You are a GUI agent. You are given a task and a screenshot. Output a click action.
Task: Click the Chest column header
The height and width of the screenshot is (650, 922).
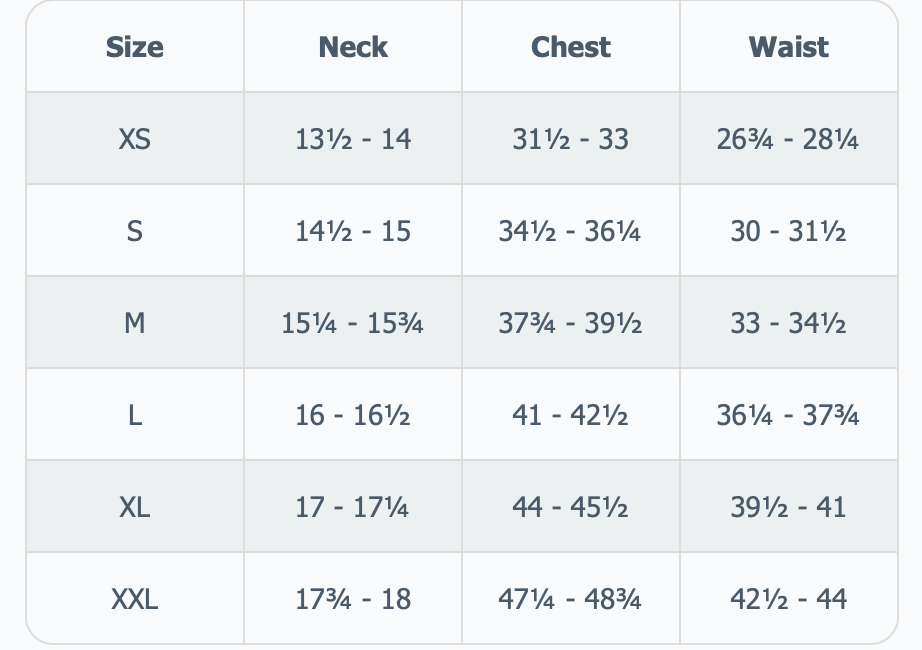click(x=571, y=47)
